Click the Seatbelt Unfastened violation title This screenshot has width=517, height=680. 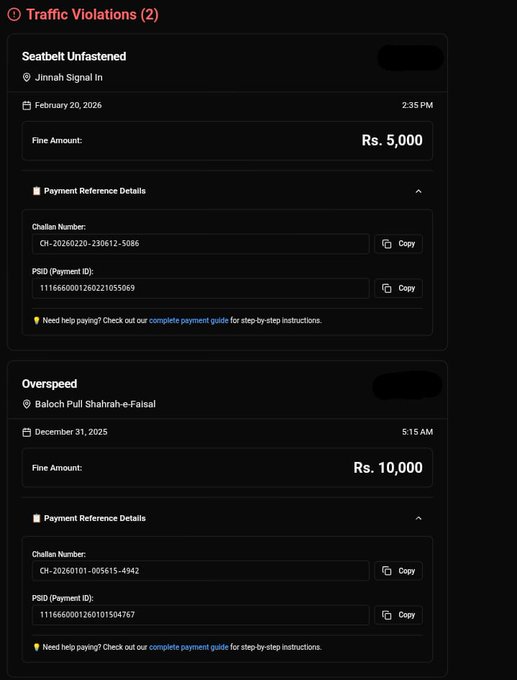point(74,56)
